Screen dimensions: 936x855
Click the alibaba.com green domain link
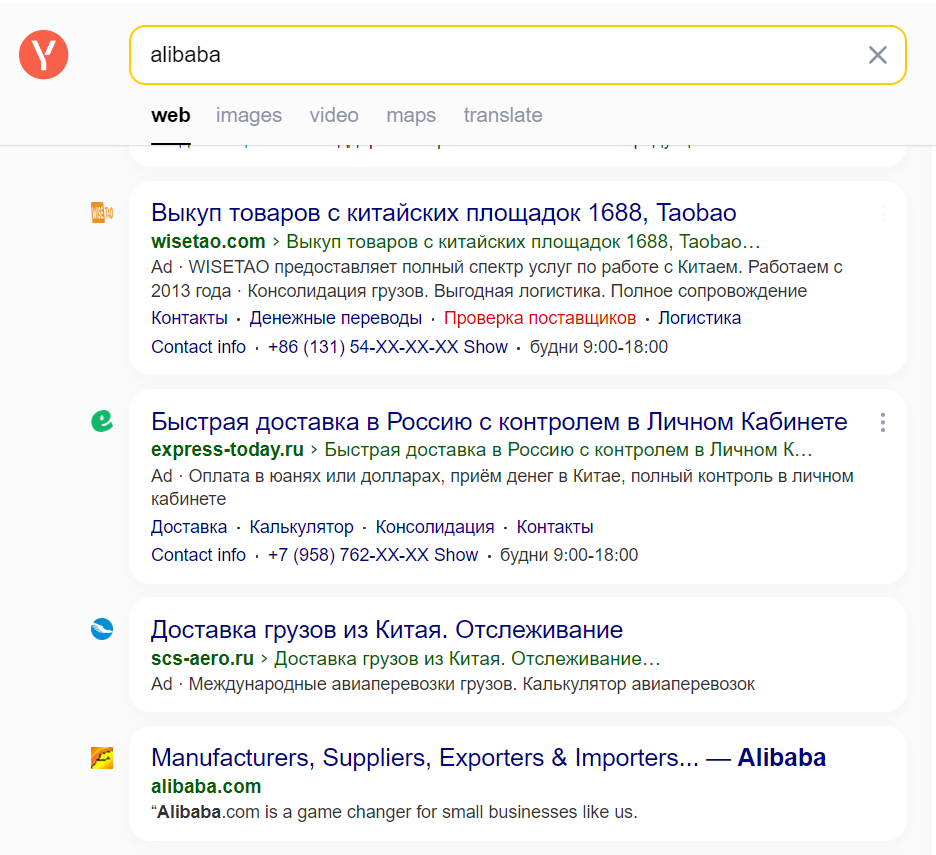pos(206,786)
